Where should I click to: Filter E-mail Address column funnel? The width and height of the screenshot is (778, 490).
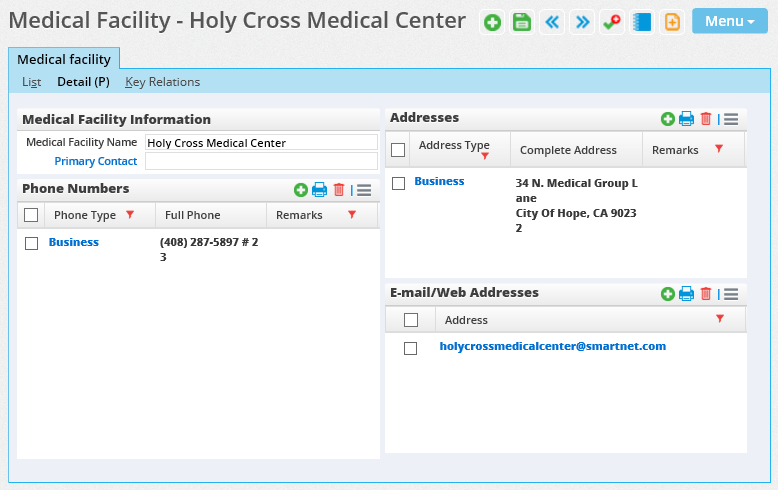pos(720,318)
